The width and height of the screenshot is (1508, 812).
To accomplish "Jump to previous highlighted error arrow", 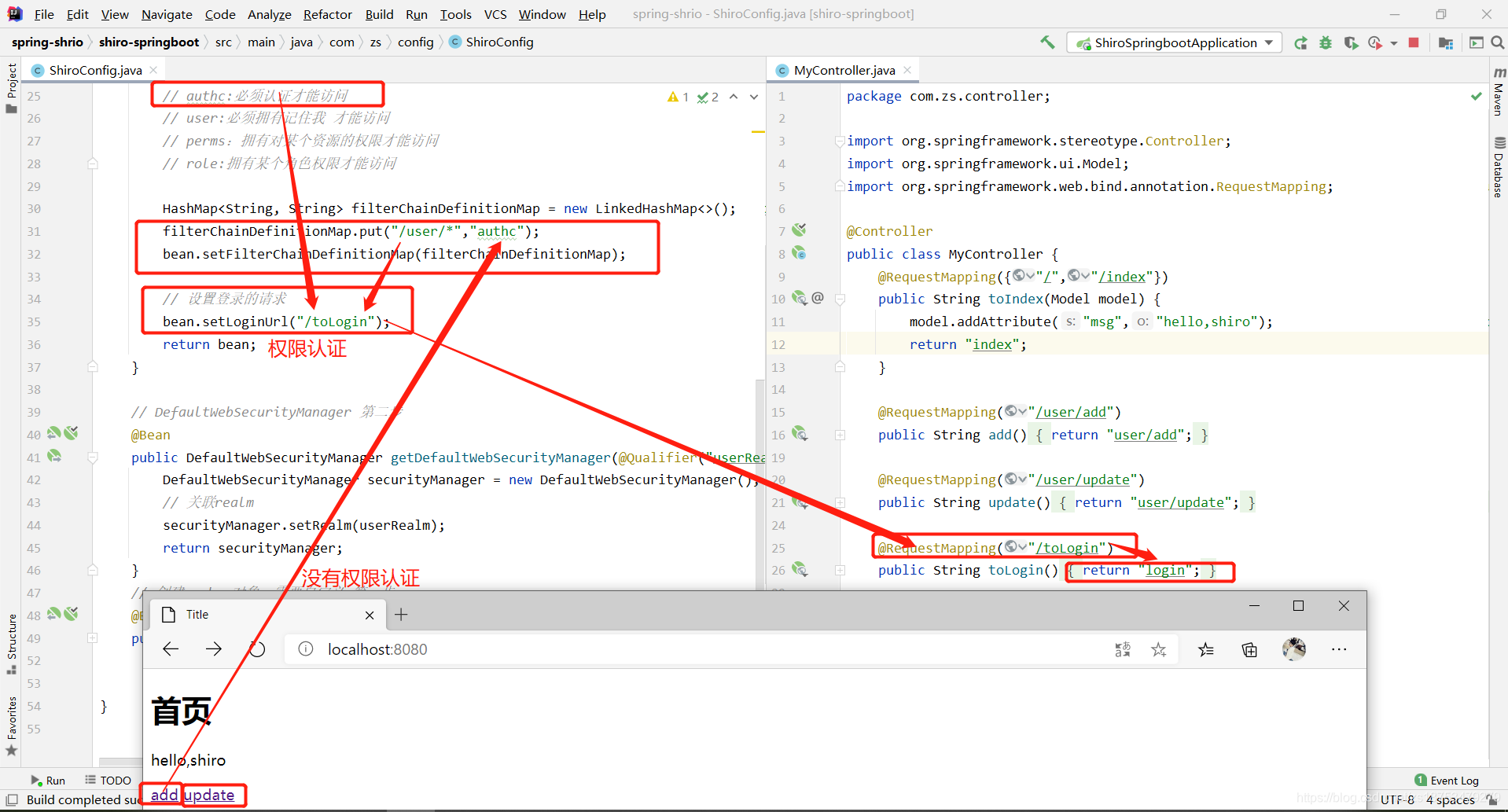I will click(734, 97).
